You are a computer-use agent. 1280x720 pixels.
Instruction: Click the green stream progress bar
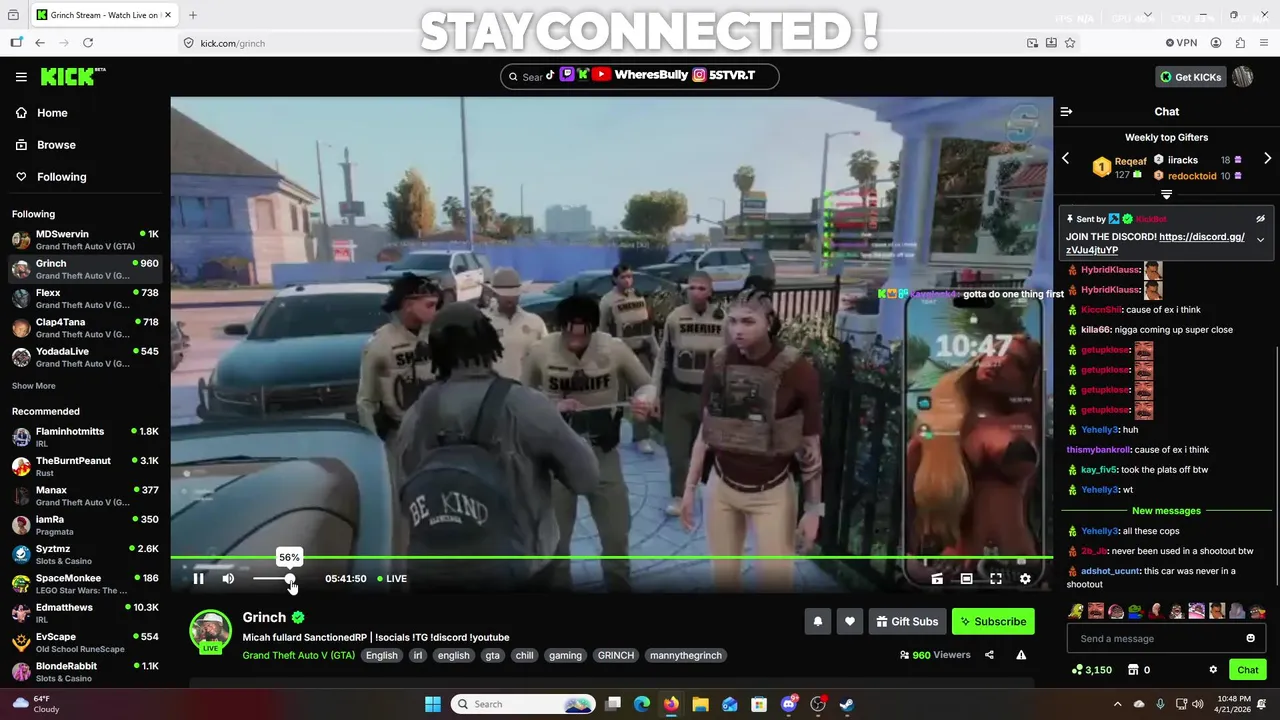611,557
